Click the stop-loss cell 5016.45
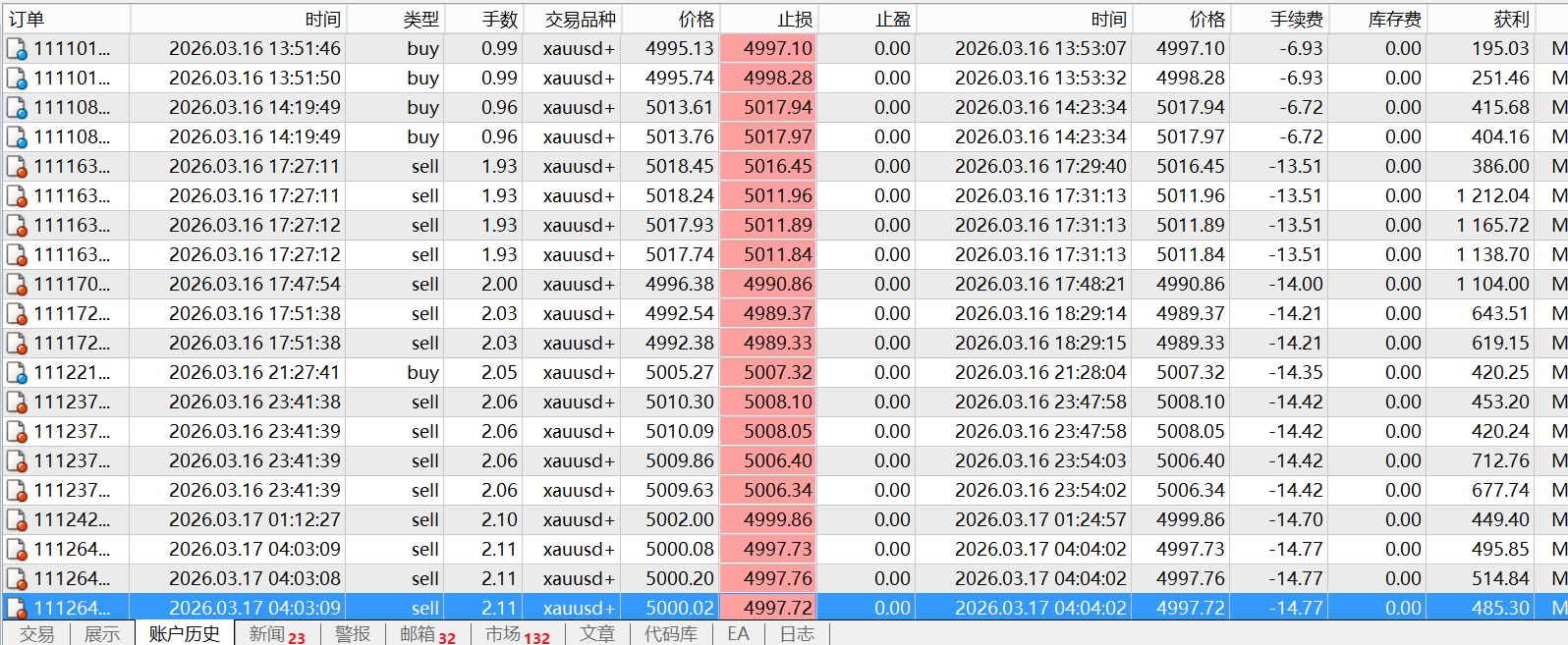 pos(768,166)
